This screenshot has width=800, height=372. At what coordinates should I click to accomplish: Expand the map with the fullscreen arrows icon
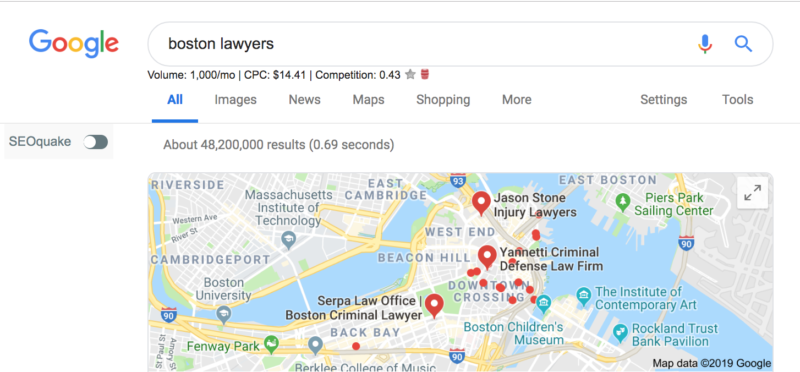click(753, 193)
